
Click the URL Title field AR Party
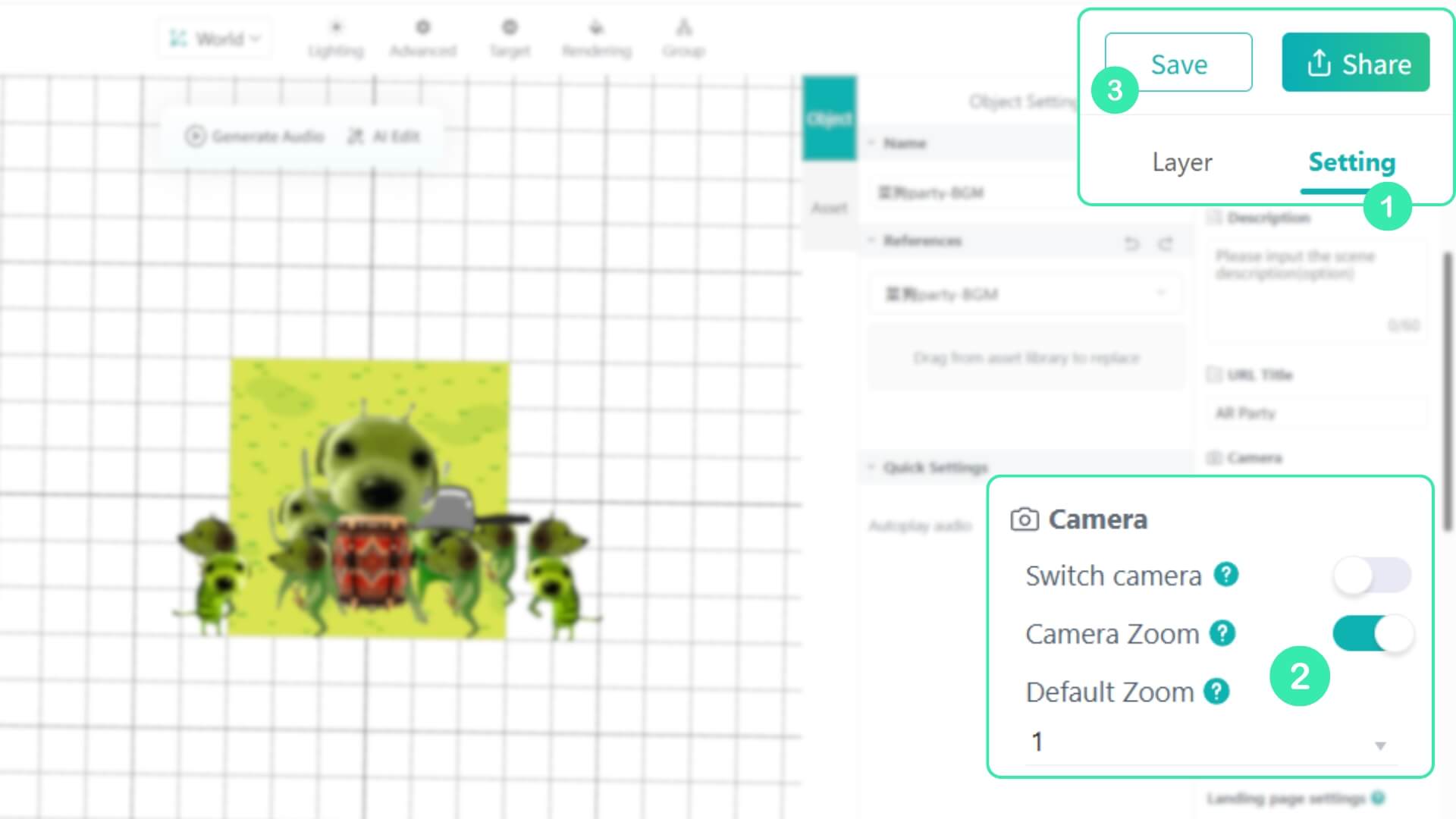[1316, 413]
